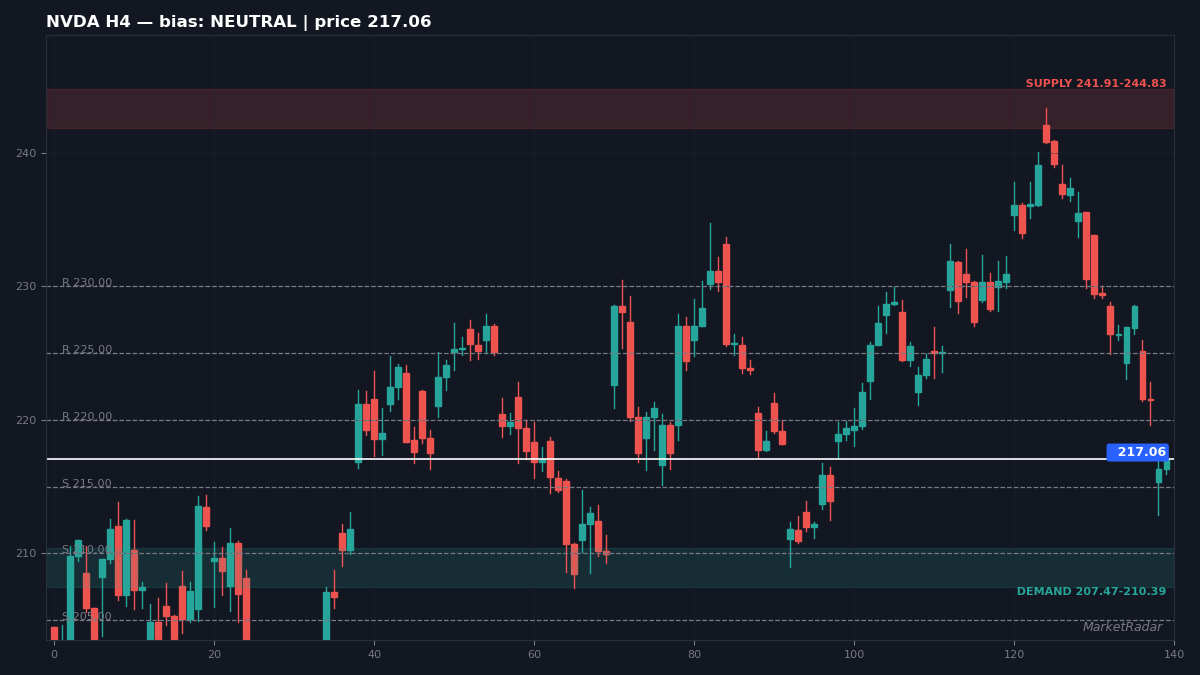Click the 40 x-axis tick label

point(374,654)
